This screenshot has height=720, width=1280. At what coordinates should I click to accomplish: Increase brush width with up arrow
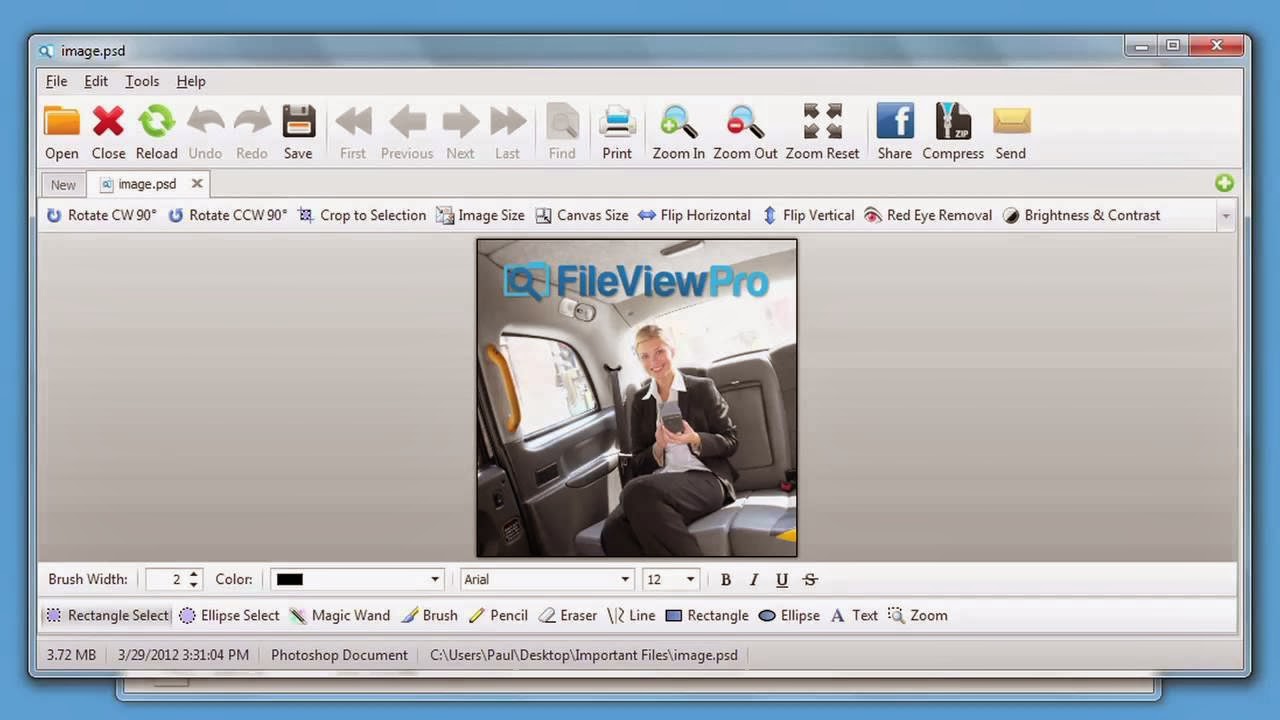(x=194, y=574)
